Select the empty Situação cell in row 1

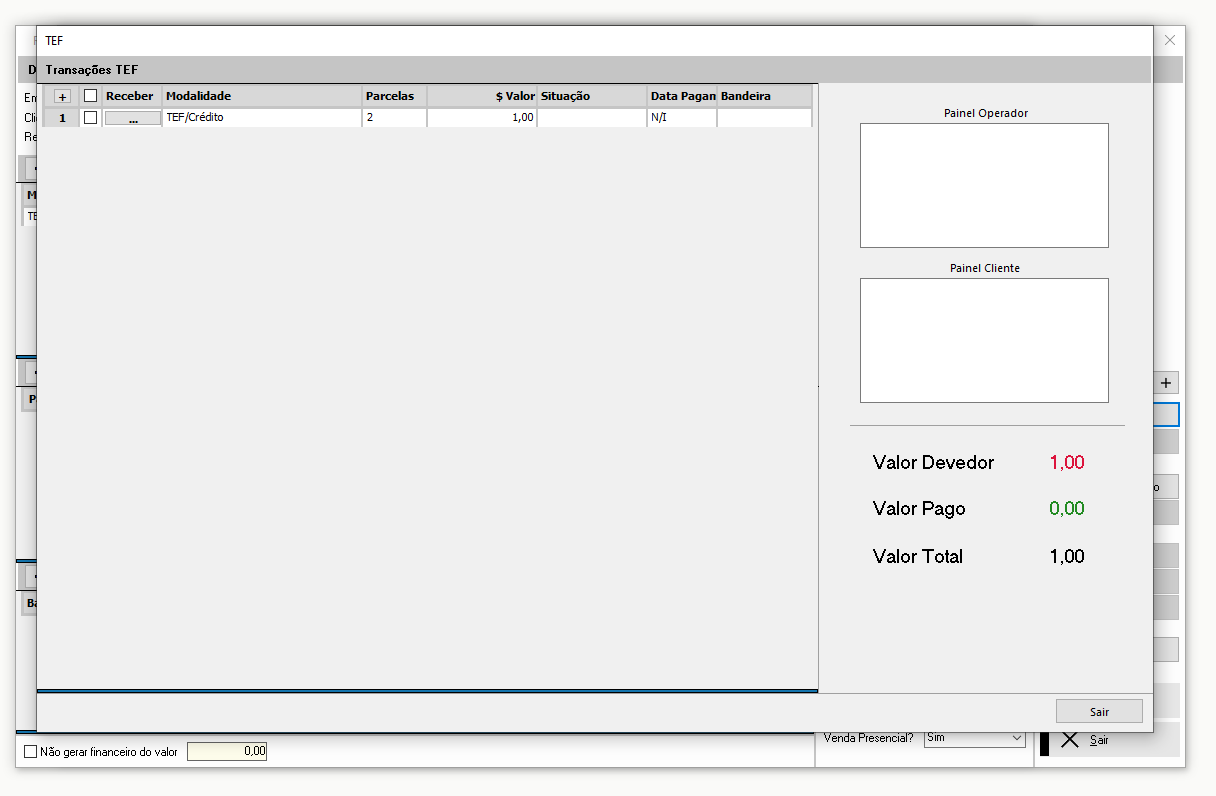592,118
